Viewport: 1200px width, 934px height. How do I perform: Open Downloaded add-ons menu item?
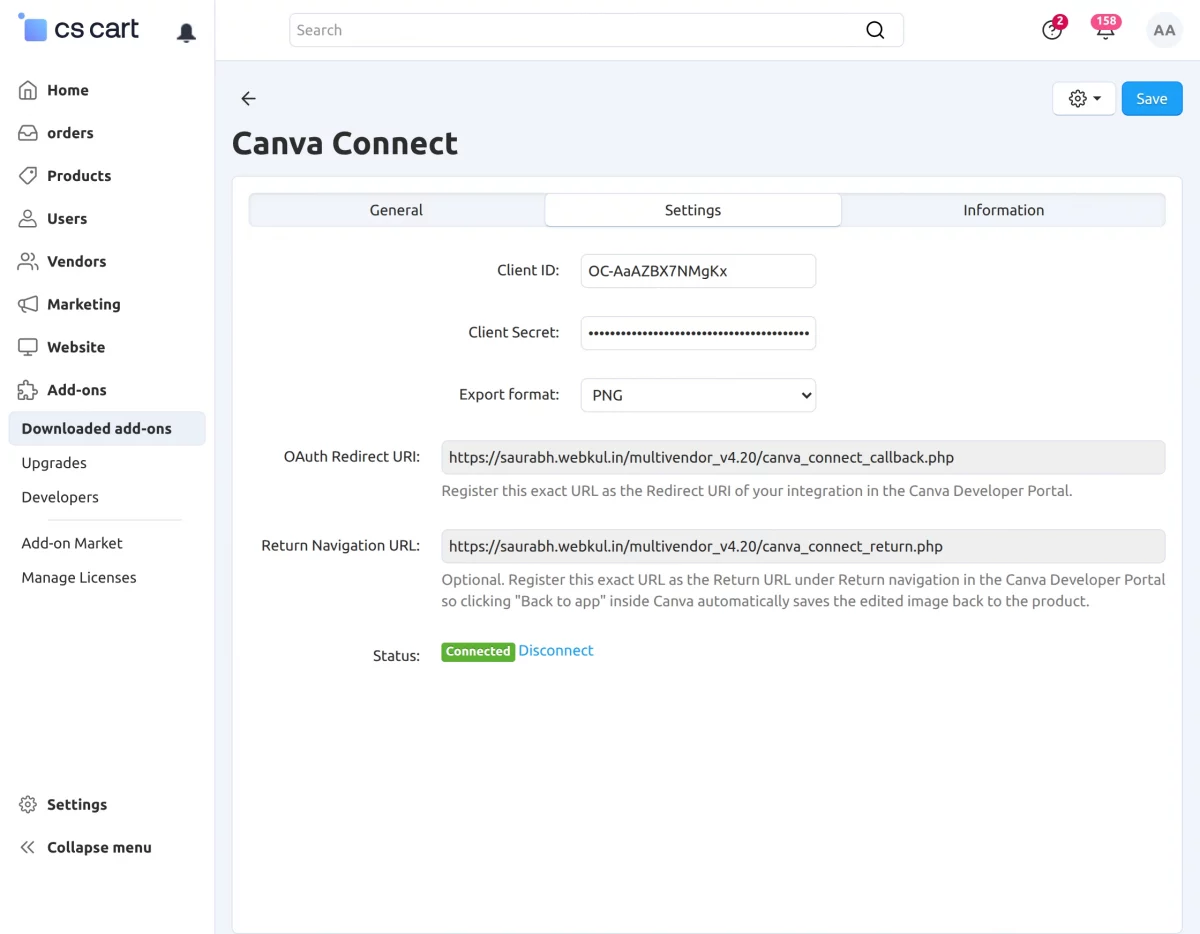point(107,428)
